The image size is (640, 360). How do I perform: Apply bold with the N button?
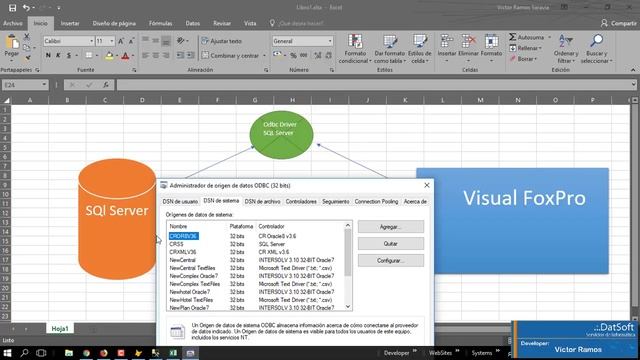pyautogui.click(x=48, y=55)
